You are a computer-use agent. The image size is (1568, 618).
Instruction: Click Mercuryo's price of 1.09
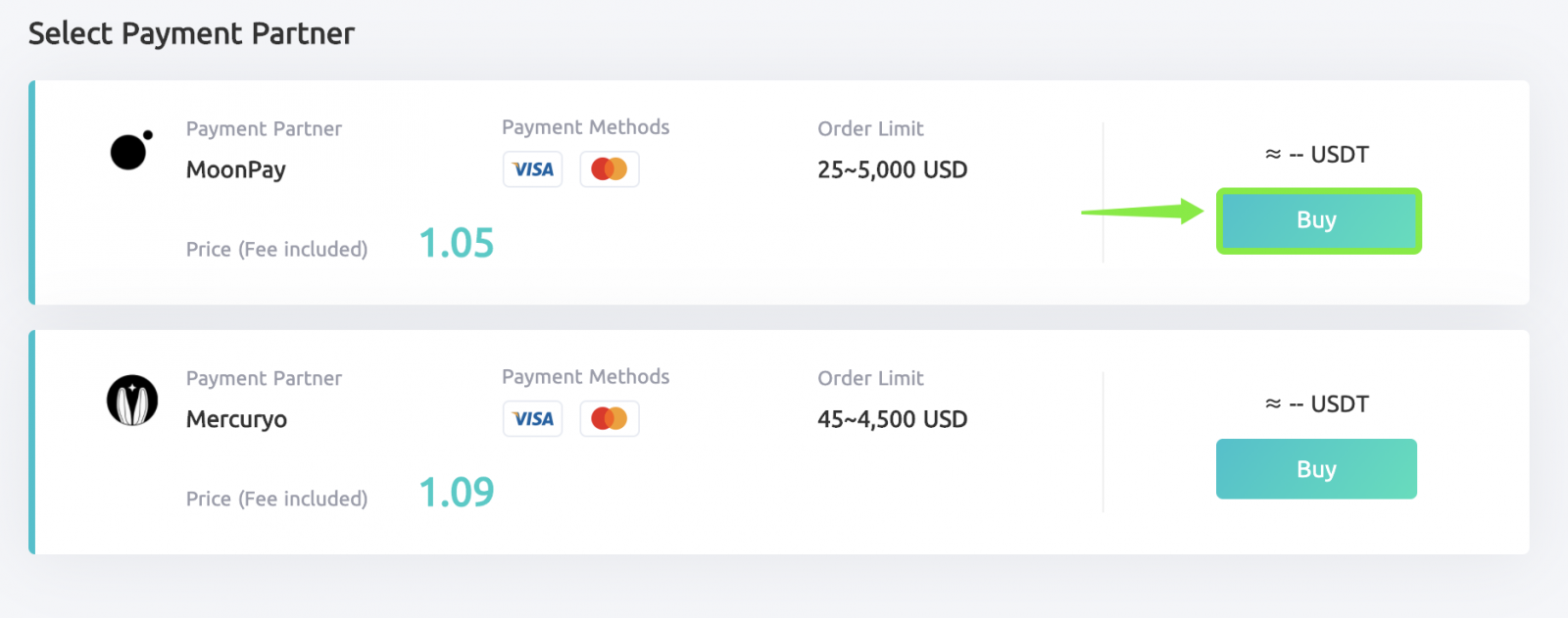[456, 493]
